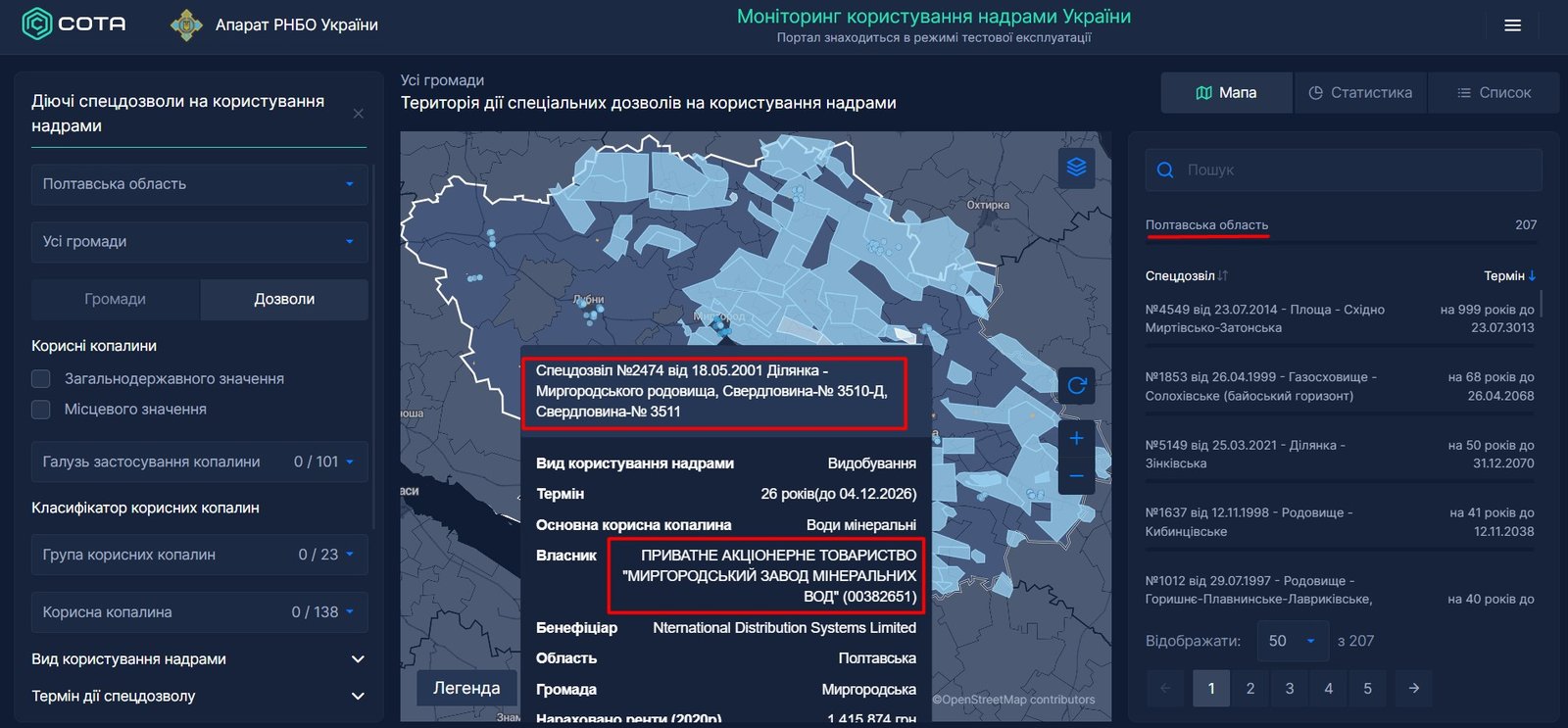Image resolution: width=1568 pixels, height=728 pixels.
Task: Click the Пошук search field
Action: pyautogui.click(x=1344, y=170)
